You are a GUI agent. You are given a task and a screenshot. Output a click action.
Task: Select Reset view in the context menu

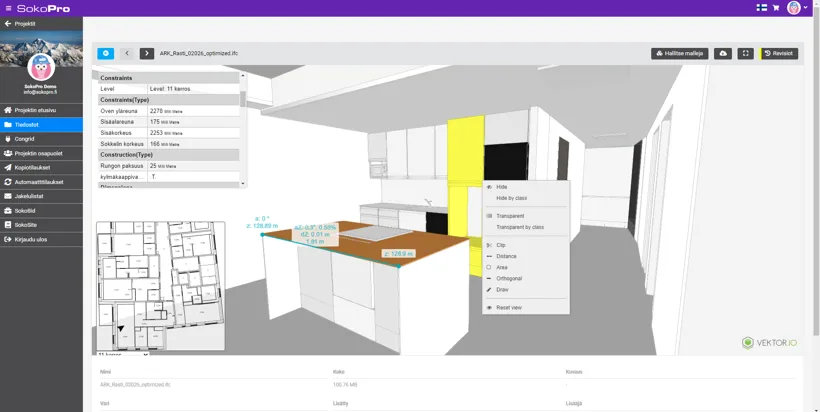pyautogui.click(x=509, y=308)
